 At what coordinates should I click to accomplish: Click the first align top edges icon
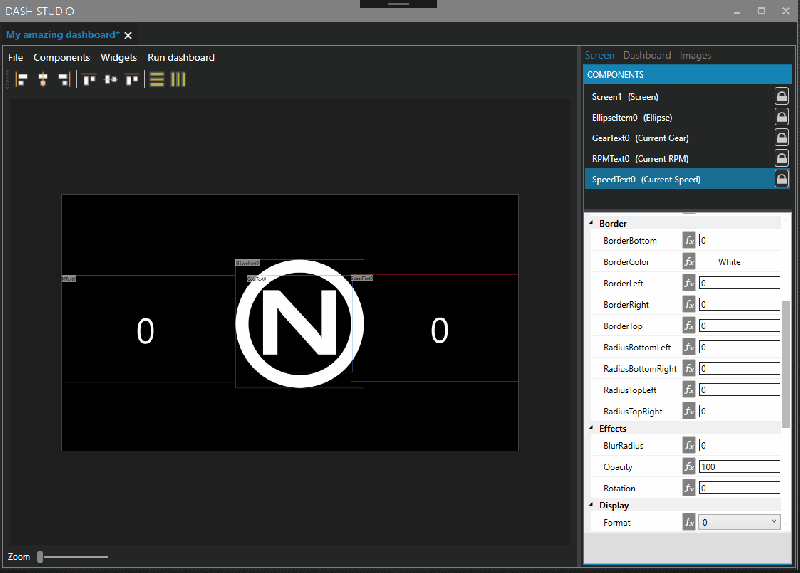pyautogui.click(x=89, y=80)
